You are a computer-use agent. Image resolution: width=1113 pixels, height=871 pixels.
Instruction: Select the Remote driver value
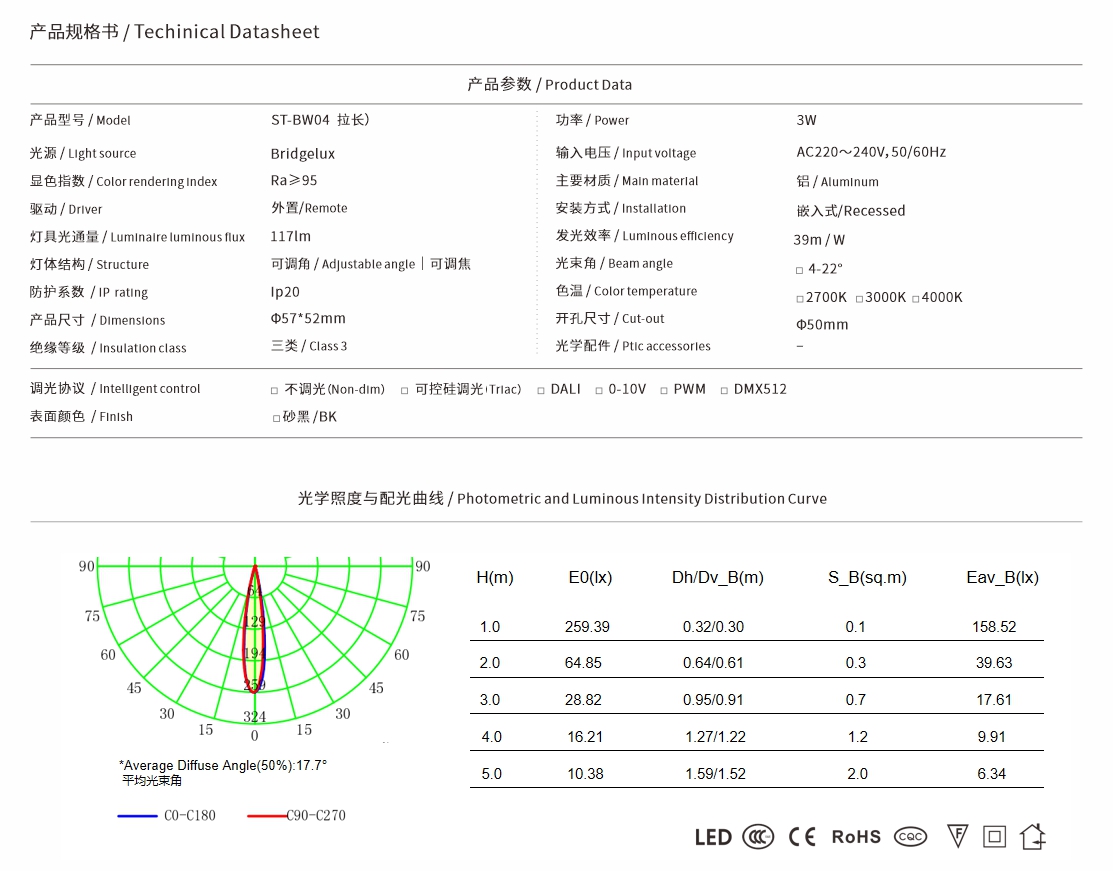coord(309,208)
